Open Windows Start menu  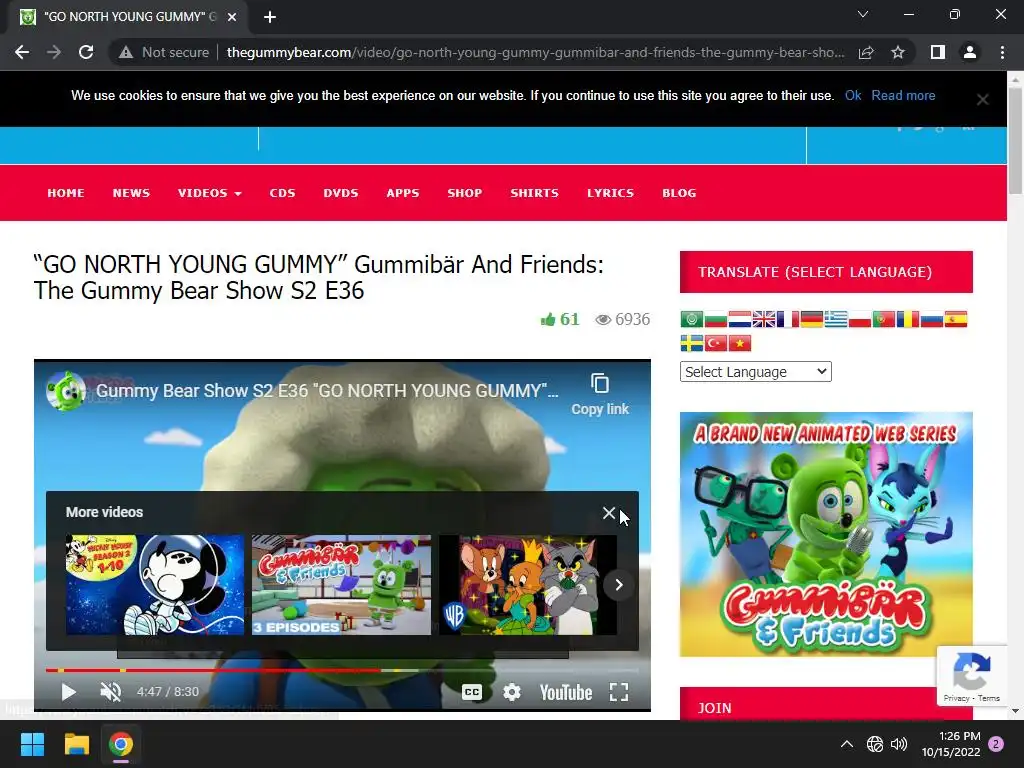(x=32, y=744)
